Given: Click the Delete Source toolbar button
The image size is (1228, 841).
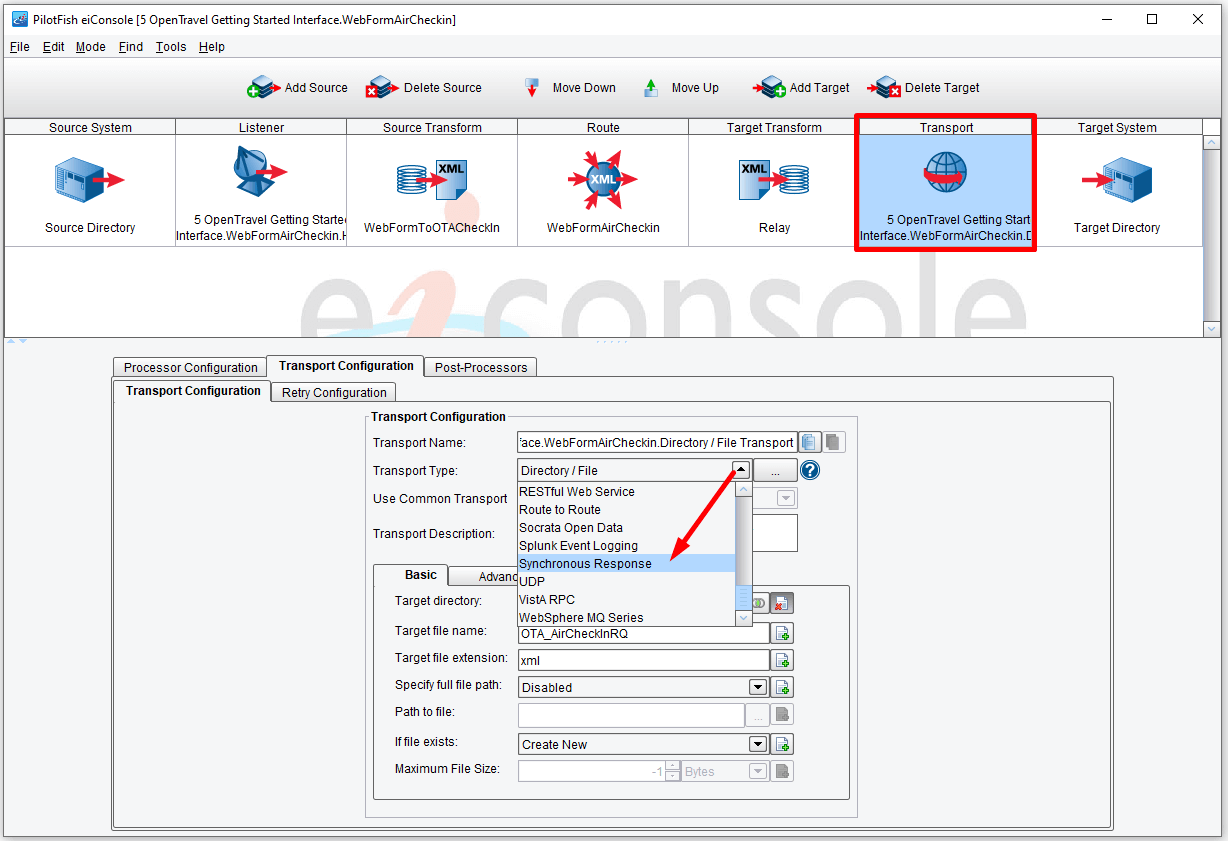Looking at the screenshot, I should coord(424,88).
